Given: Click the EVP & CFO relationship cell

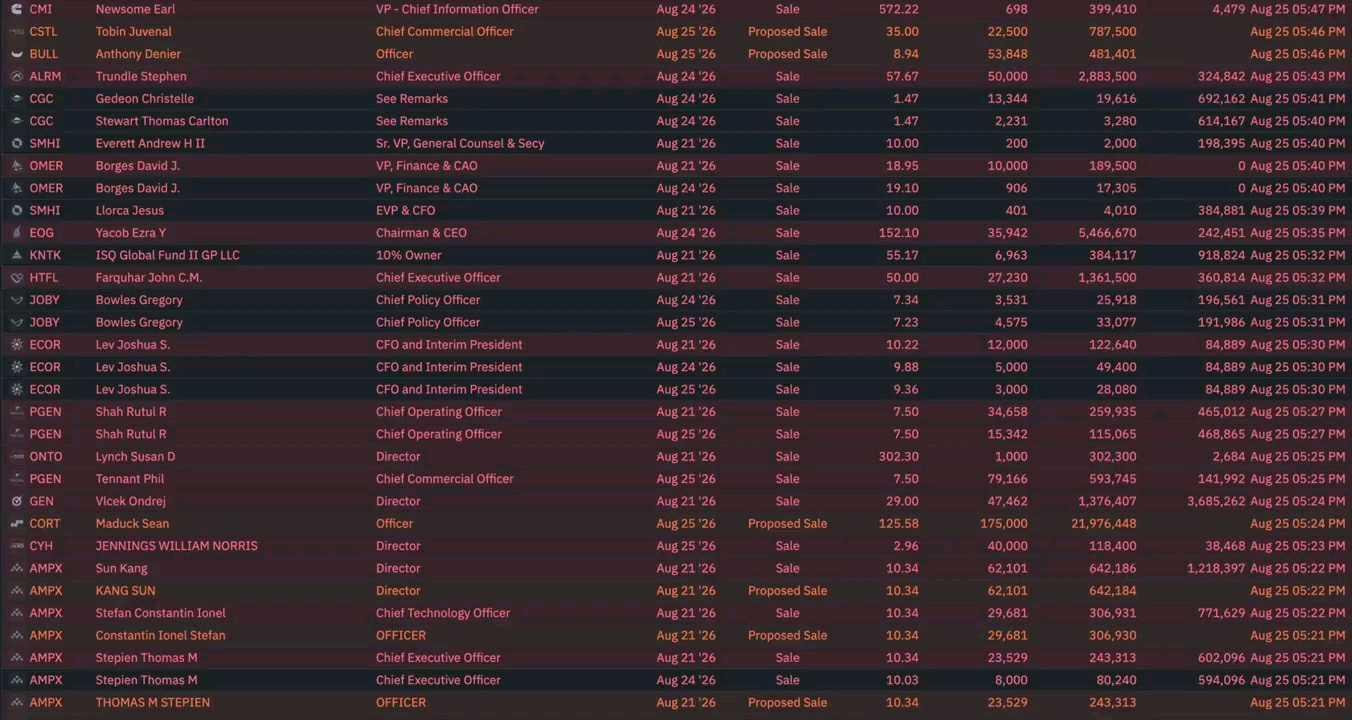Looking at the screenshot, I should (x=405, y=210).
